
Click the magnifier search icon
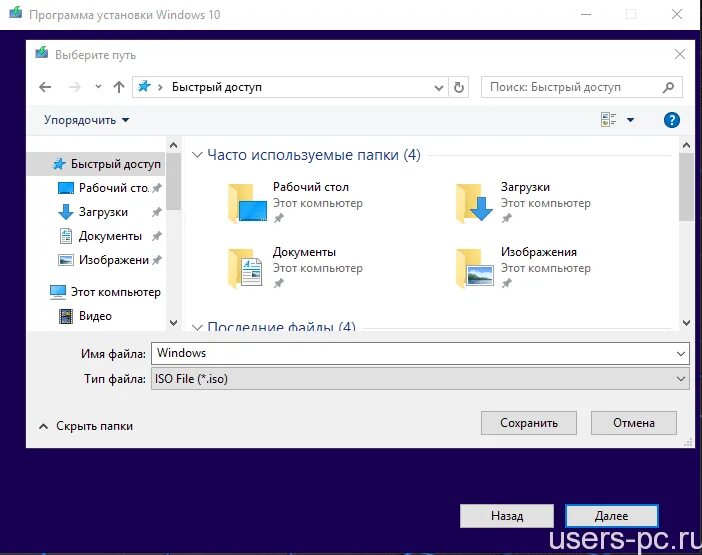pyautogui.click(x=668, y=87)
